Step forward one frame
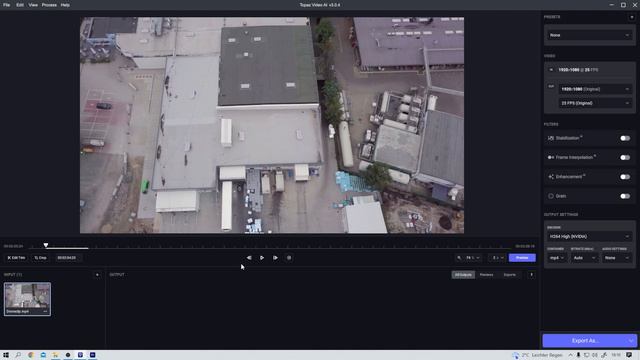 276,258
